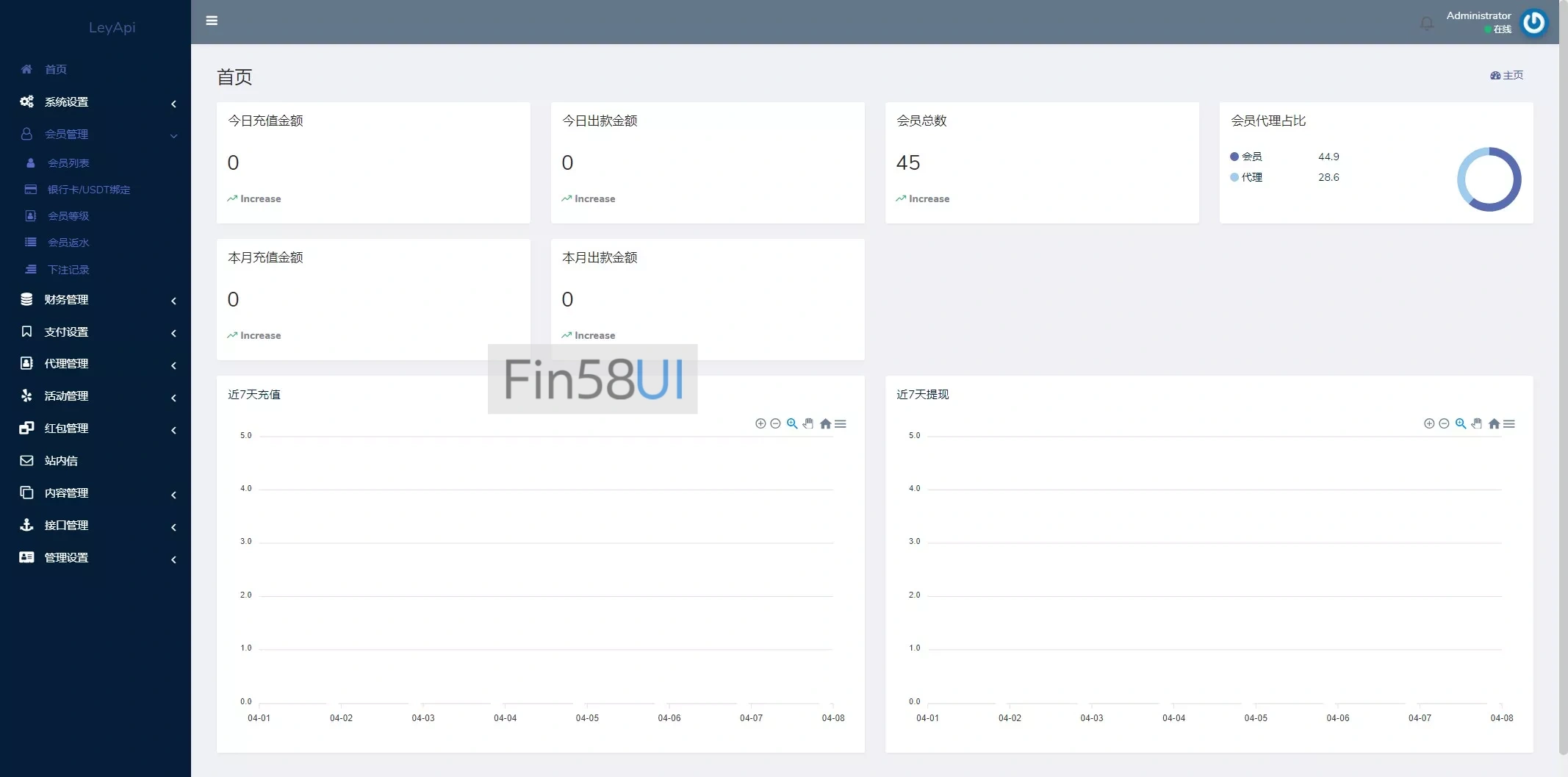Toggle 会员 series in donut legend
Viewport: 1568px width, 777px height.
tap(1247, 157)
